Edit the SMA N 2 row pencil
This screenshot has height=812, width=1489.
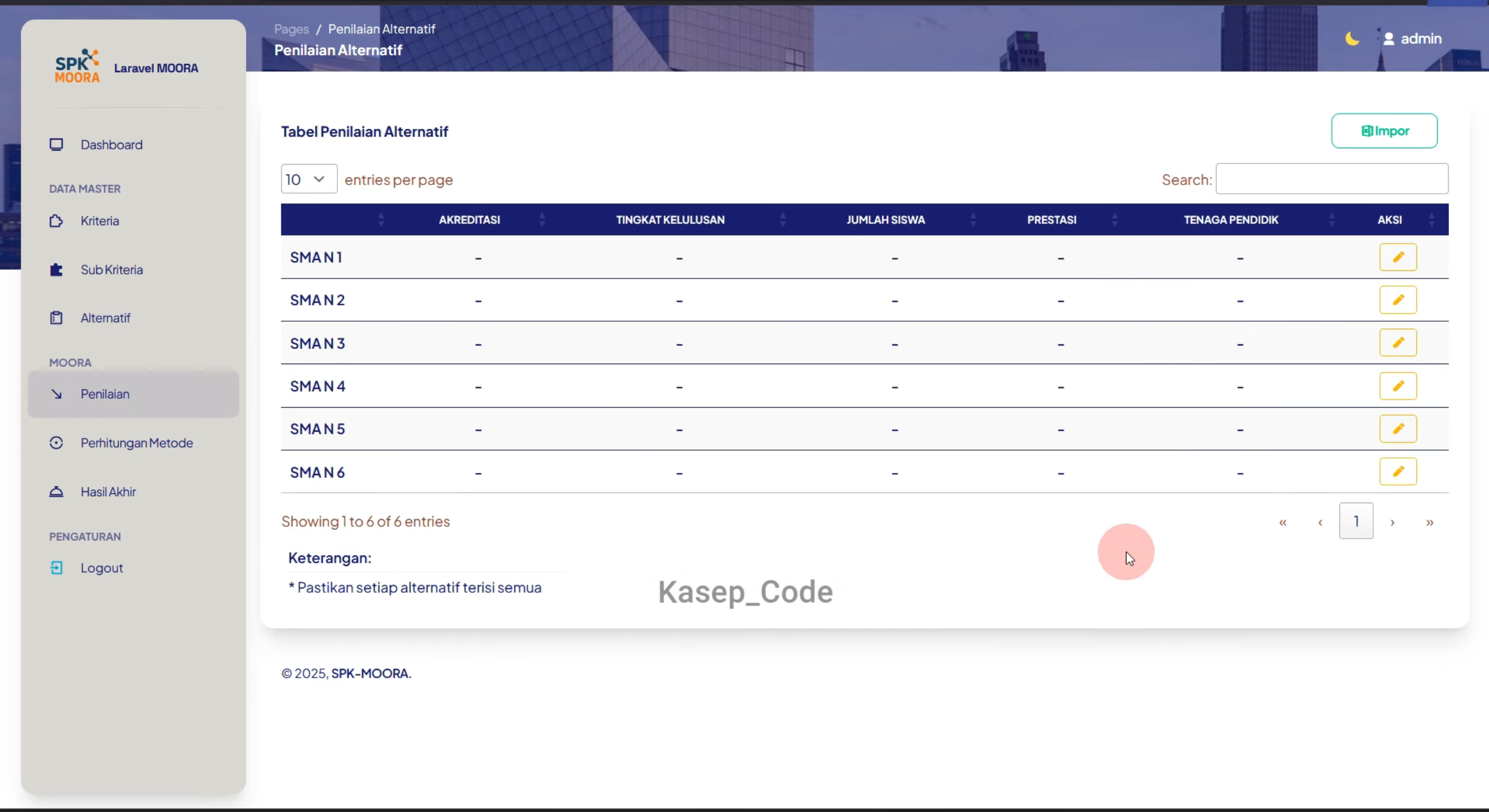click(x=1398, y=300)
